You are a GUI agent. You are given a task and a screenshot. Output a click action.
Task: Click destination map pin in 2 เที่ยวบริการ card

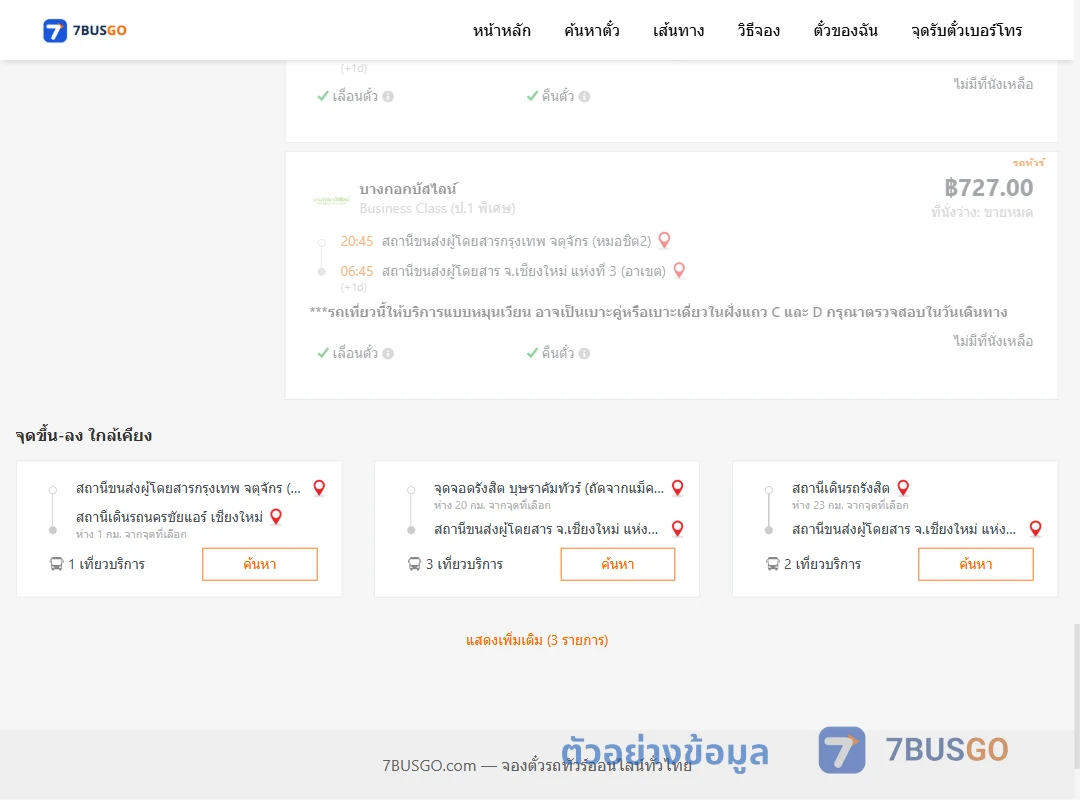1035,529
